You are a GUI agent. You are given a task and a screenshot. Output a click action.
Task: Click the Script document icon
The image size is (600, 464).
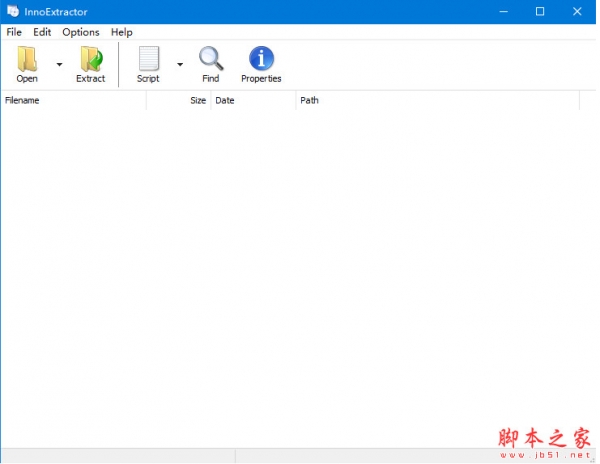tap(148, 59)
